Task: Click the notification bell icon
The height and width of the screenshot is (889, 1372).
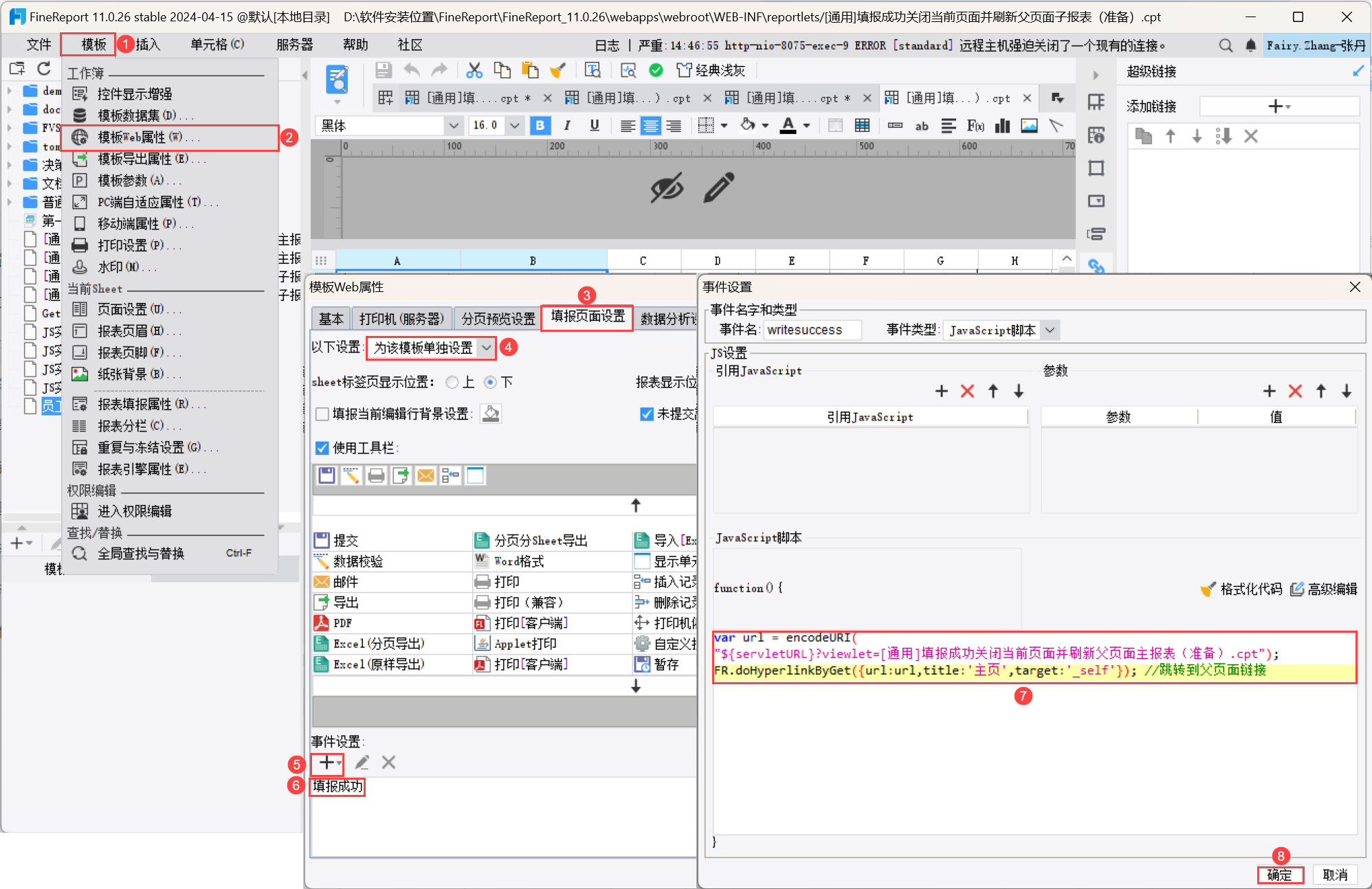Action: (x=1251, y=45)
